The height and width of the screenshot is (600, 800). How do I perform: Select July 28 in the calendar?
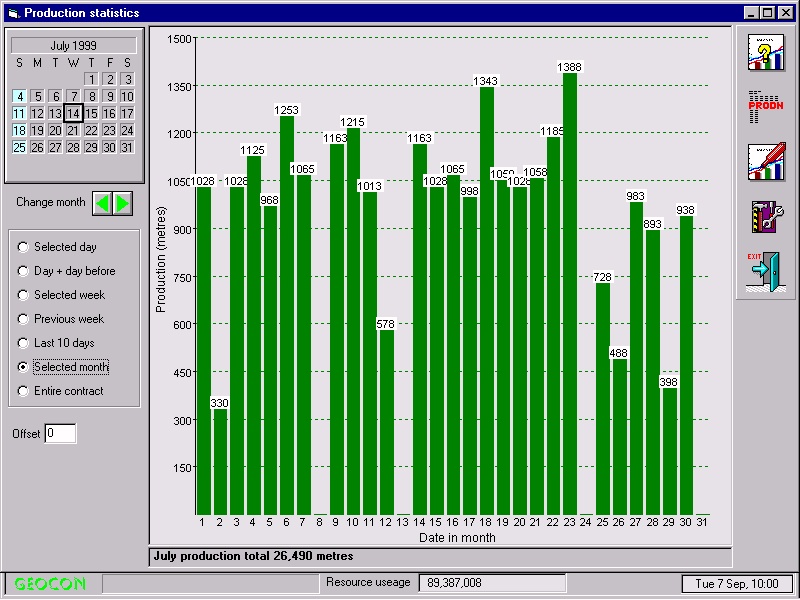pyautogui.click(x=73, y=147)
